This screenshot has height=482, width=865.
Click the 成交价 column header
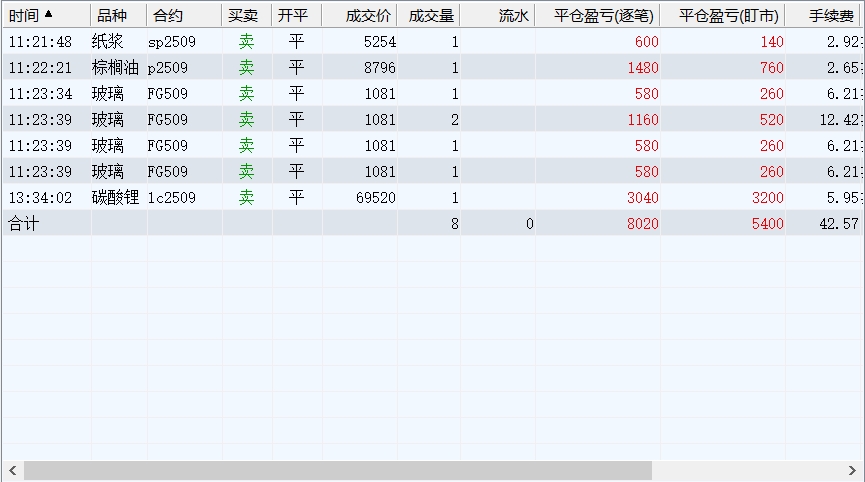pos(359,15)
